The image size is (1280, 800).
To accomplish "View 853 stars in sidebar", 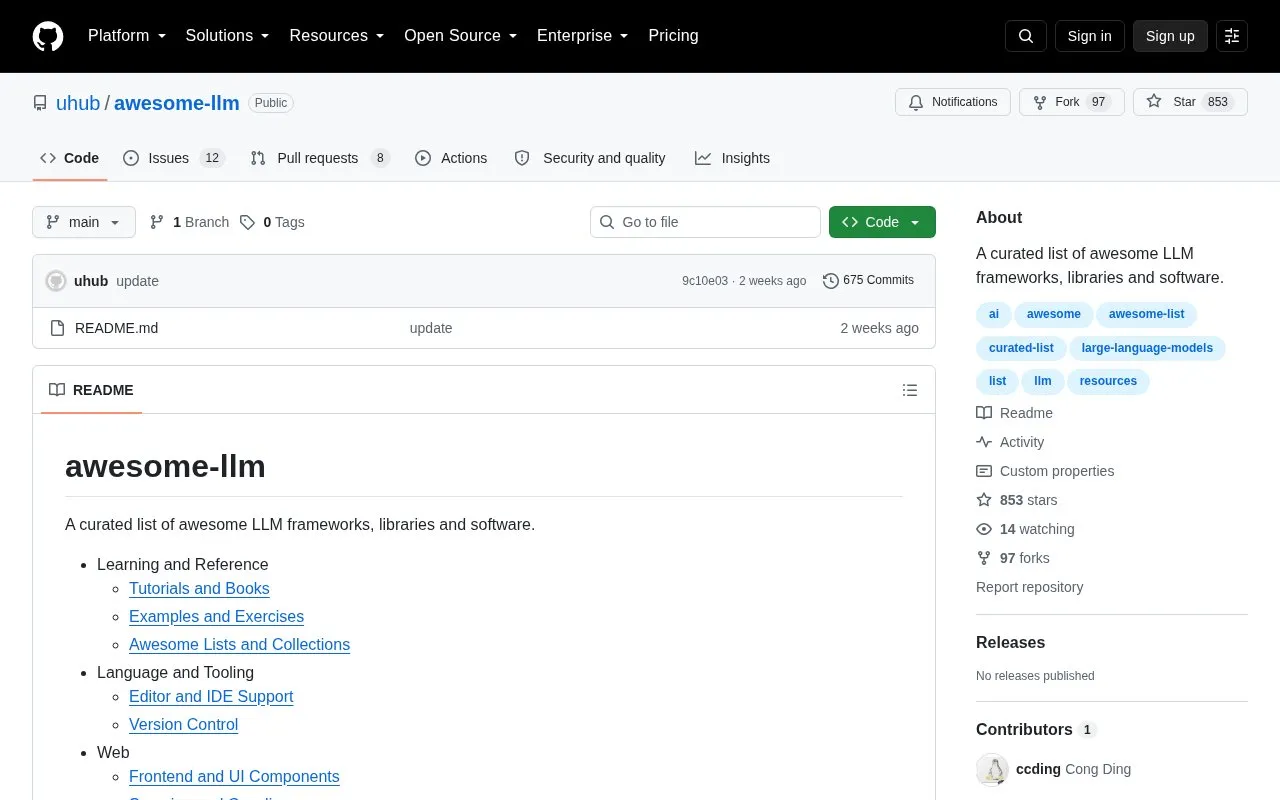I will 1017,500.
